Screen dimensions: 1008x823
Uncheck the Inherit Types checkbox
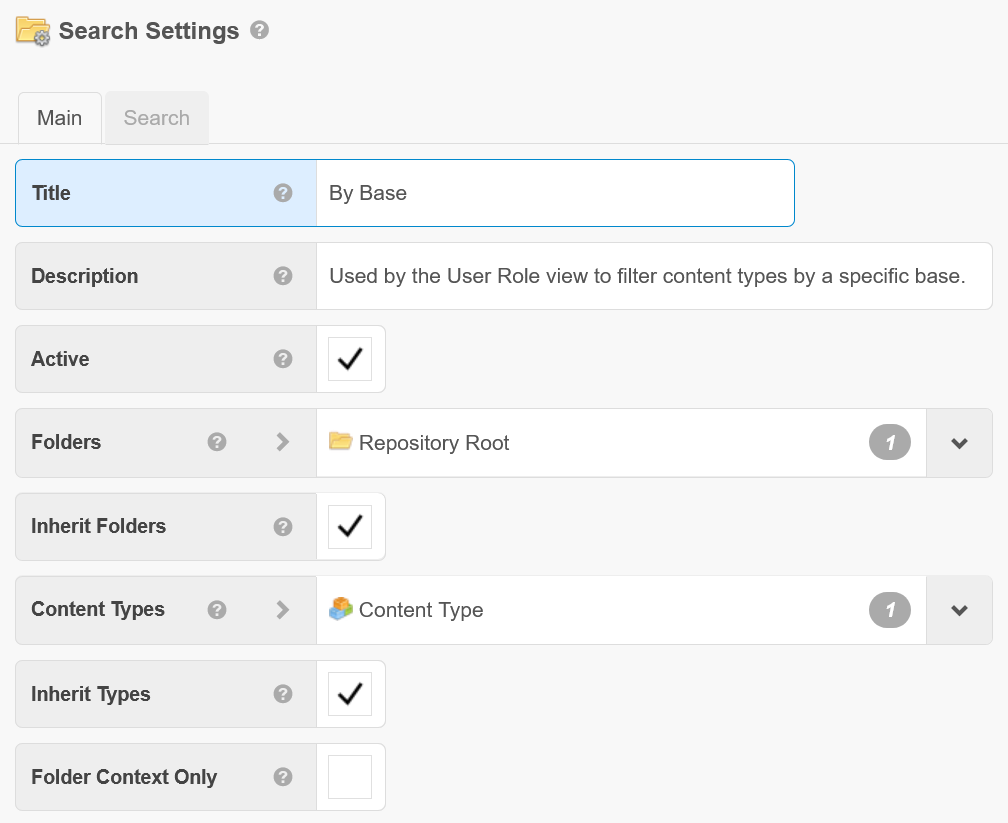(350, 694)
